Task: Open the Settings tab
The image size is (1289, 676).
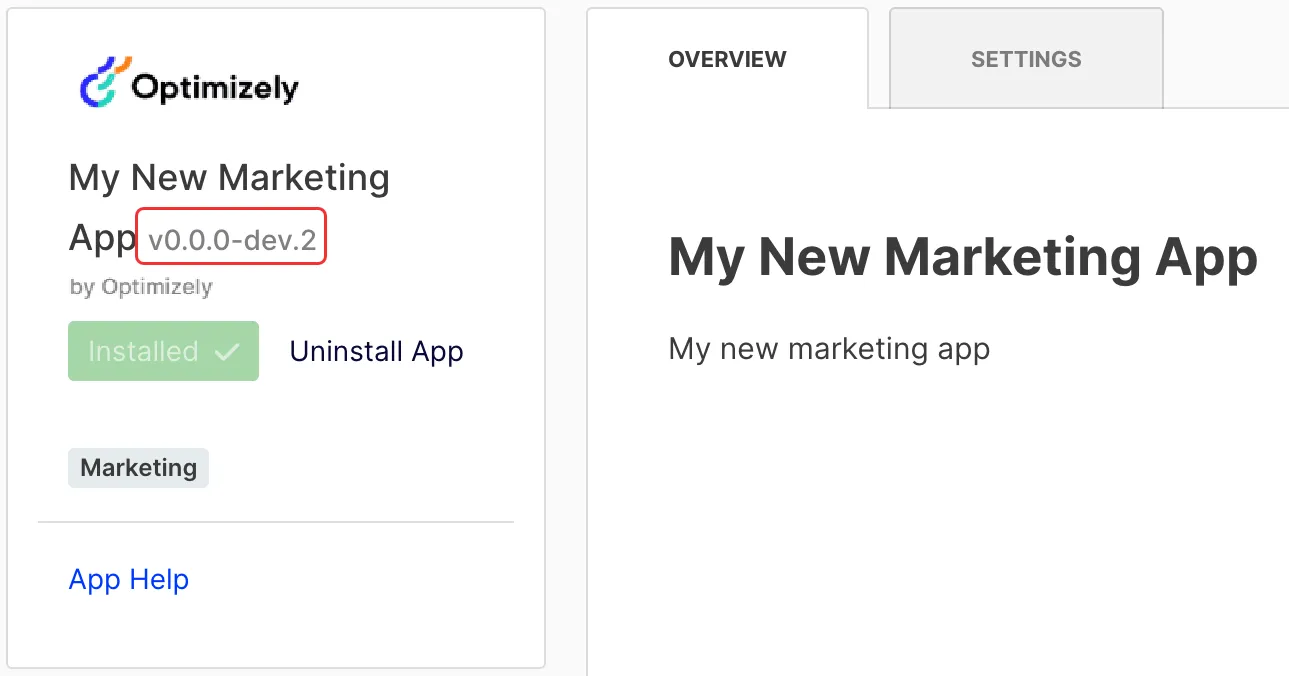Action: point(1026,59)
